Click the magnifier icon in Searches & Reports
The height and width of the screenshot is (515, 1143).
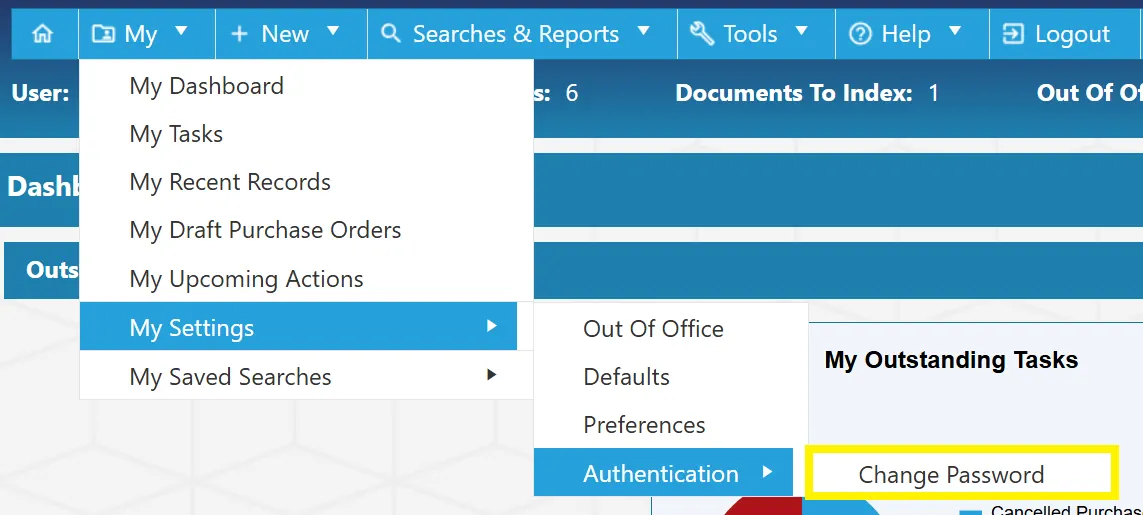(391, 33)
